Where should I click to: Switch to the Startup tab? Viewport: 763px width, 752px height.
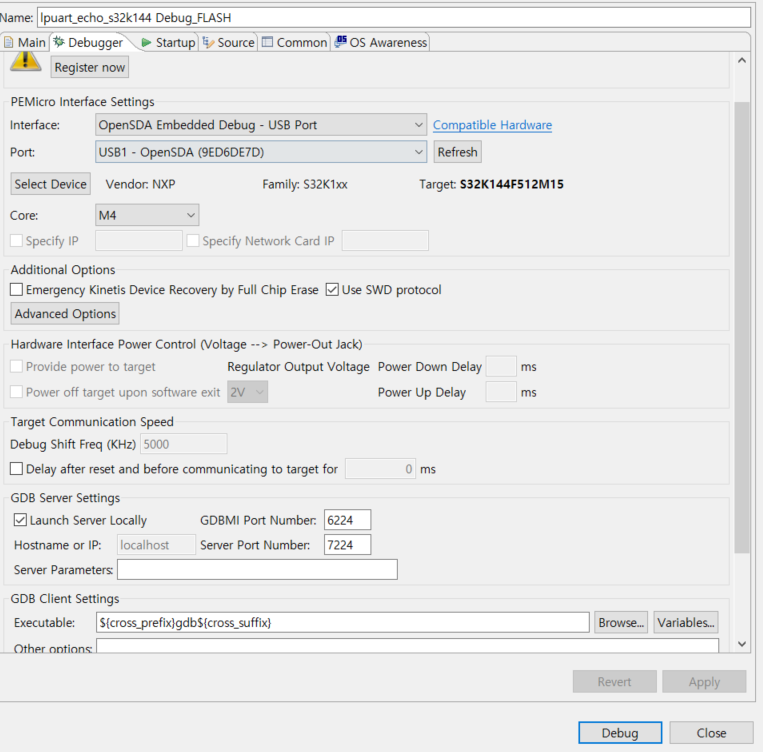coord(169,43)
